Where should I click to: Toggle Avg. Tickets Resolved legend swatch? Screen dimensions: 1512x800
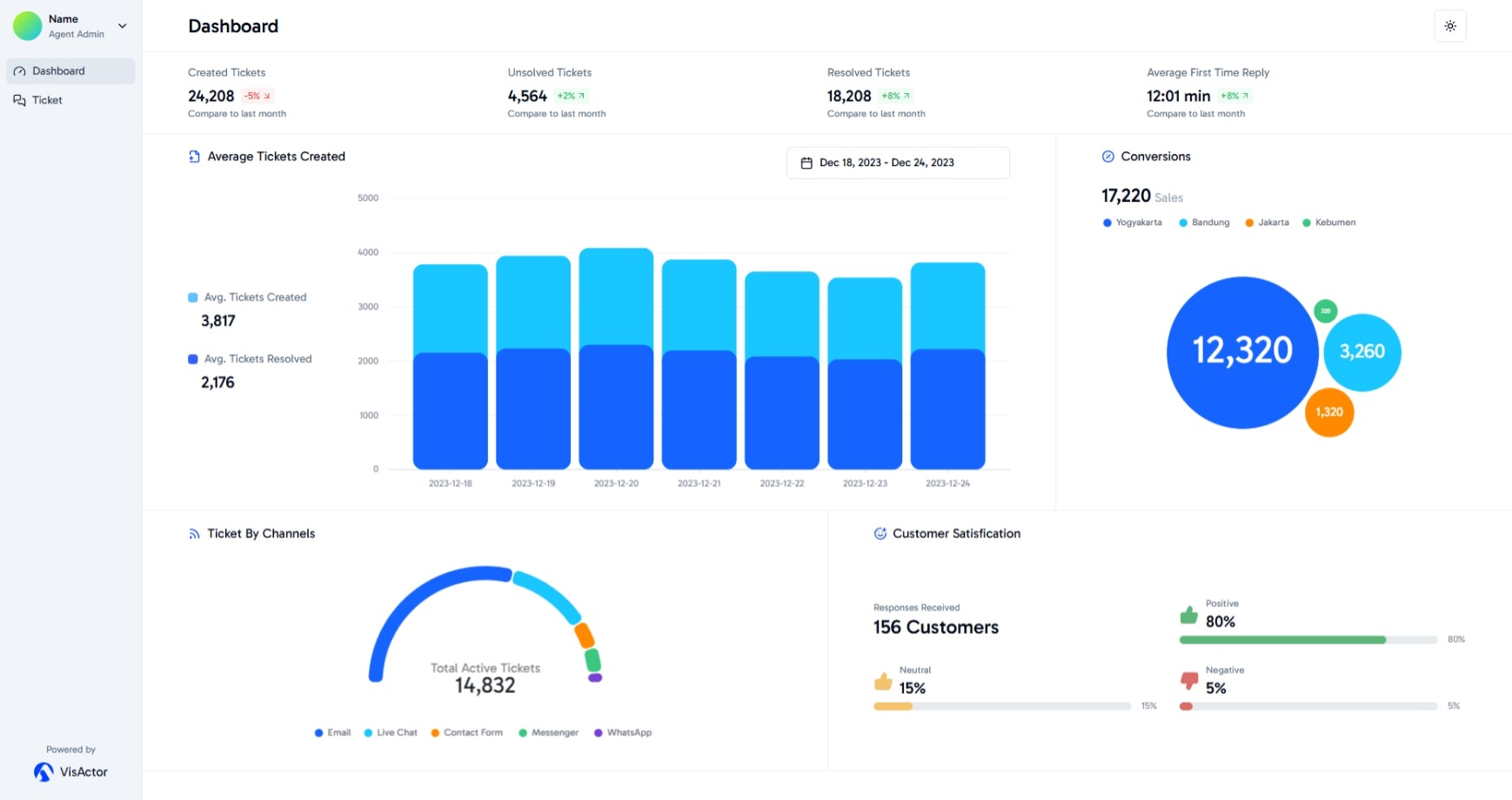point(193,359)
